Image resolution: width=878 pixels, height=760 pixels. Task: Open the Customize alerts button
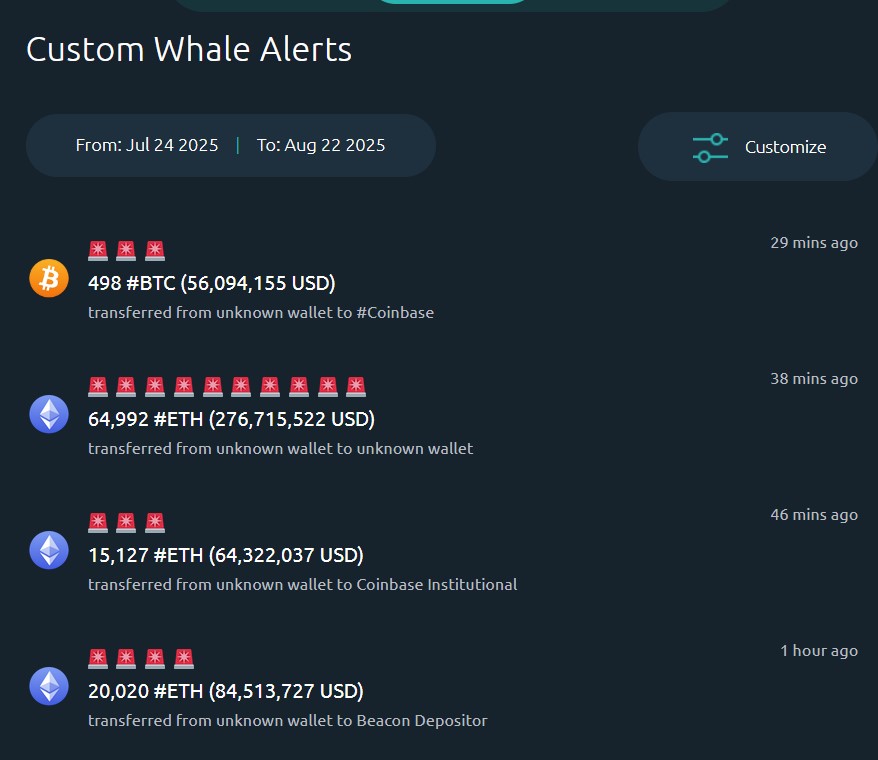pos(758,147)
